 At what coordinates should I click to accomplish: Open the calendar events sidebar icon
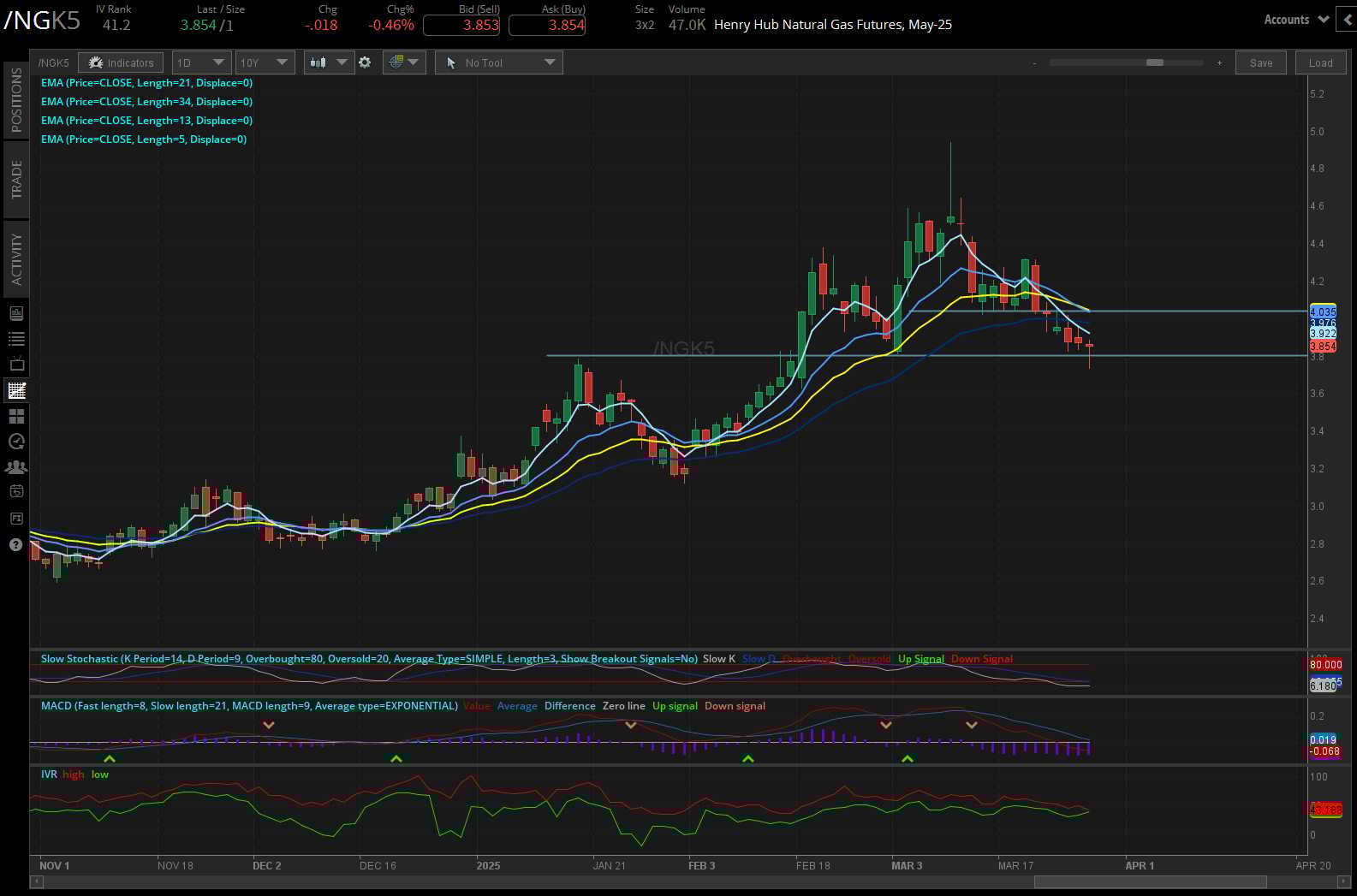pos(16,491)
